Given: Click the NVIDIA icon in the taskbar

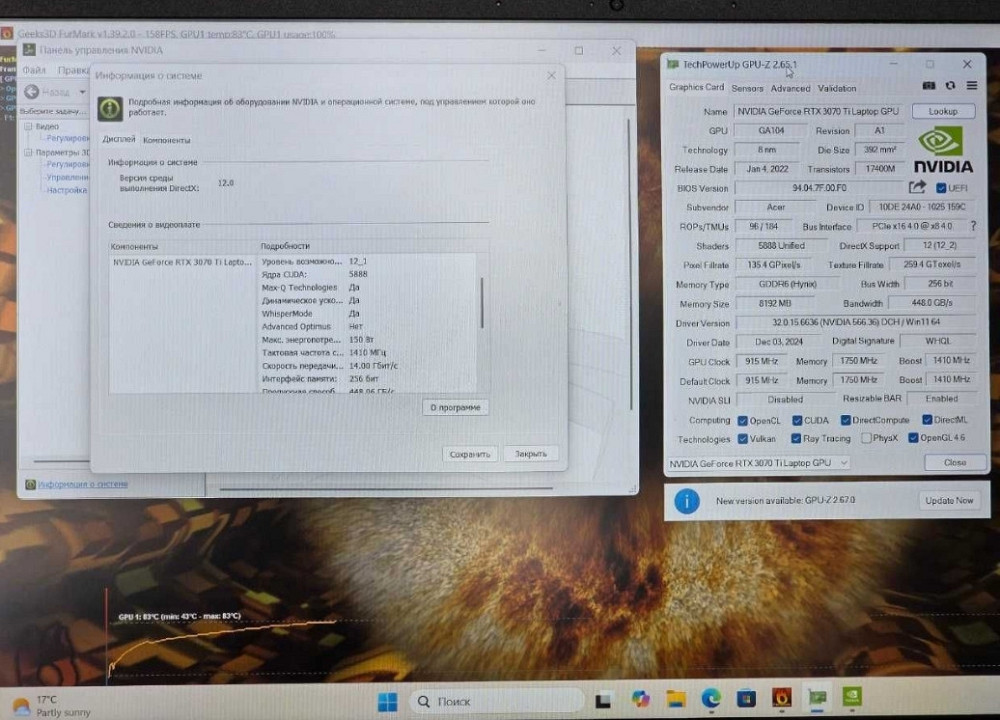Looking at the screenshot, I should 852,697.
